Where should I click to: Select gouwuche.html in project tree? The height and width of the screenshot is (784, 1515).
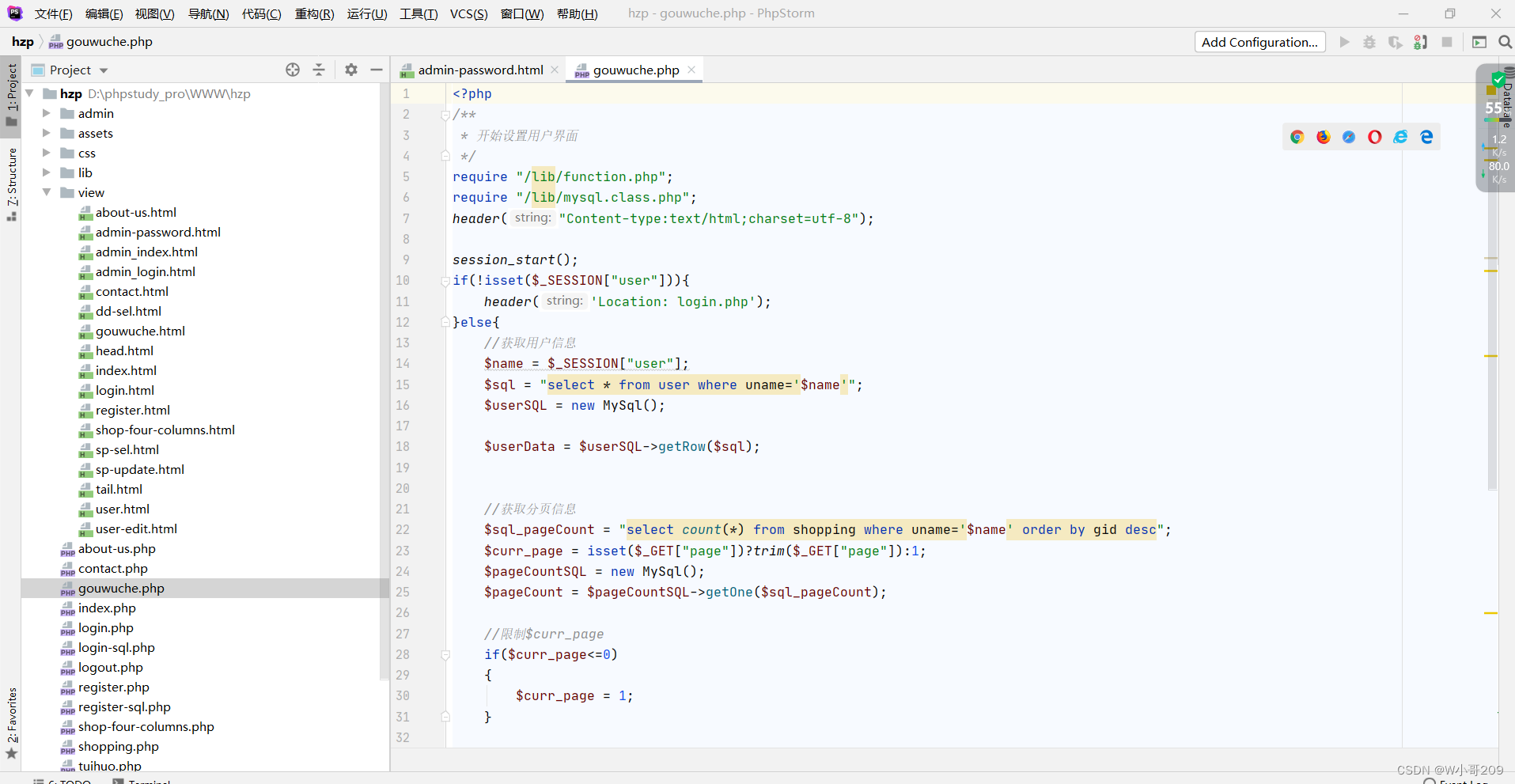tap(140, 331)
